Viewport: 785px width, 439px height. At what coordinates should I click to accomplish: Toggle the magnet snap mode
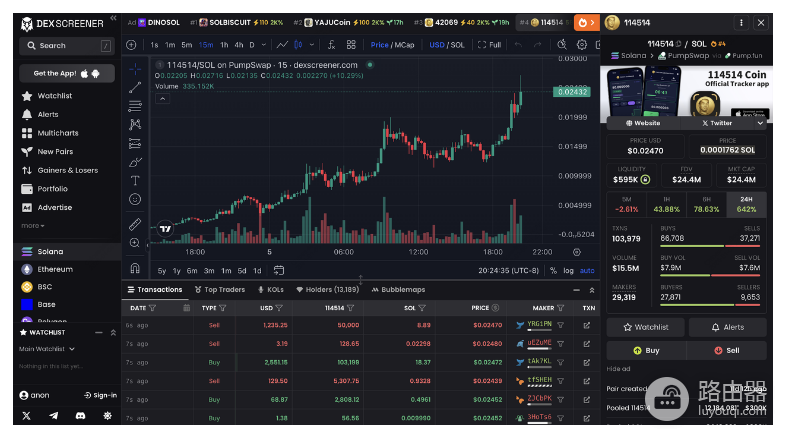(x=135, y=268)
